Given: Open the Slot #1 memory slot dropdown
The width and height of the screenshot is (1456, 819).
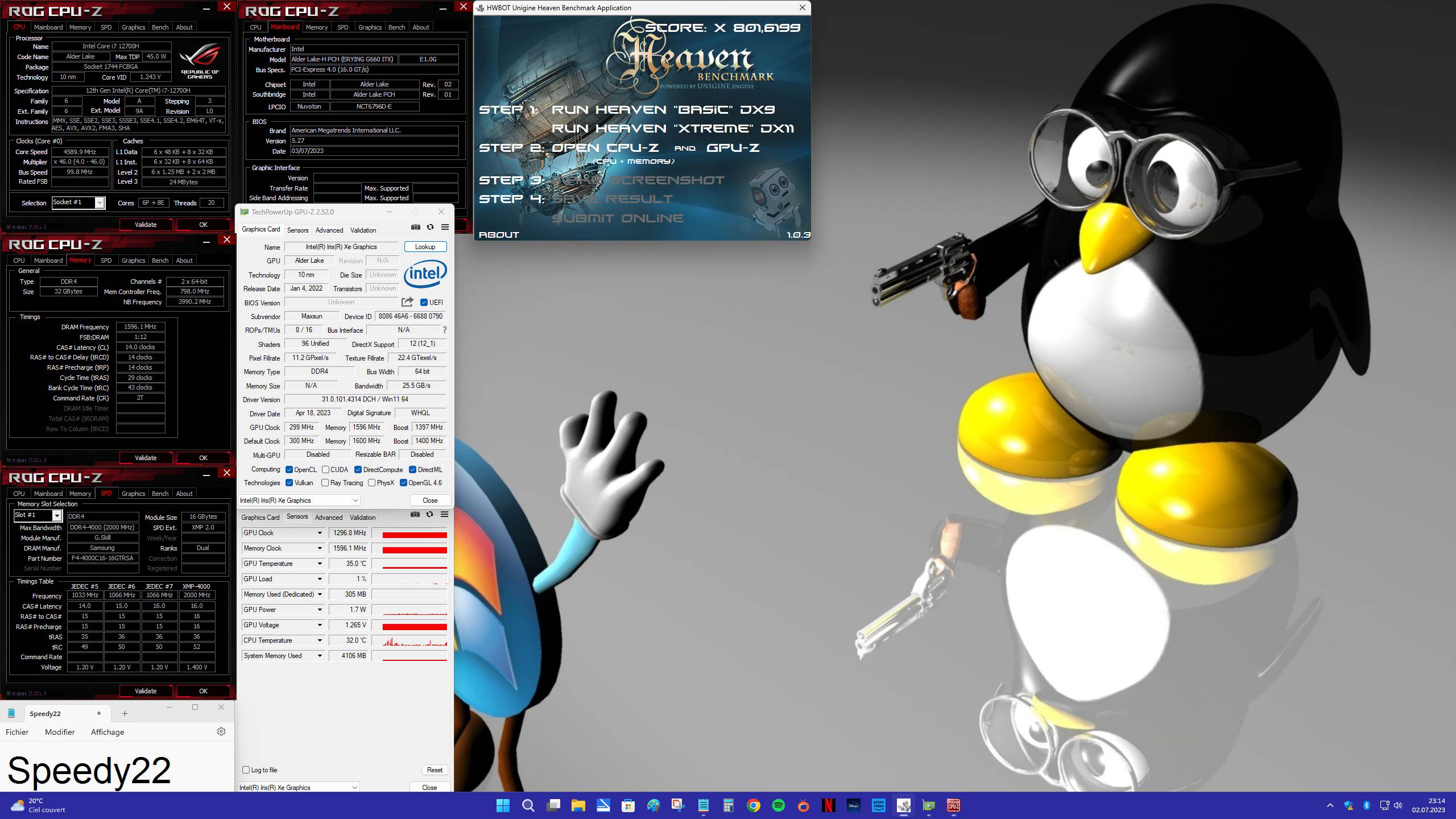Looking at the screenshot, I should pyautogui.click(x=38, y=515).
